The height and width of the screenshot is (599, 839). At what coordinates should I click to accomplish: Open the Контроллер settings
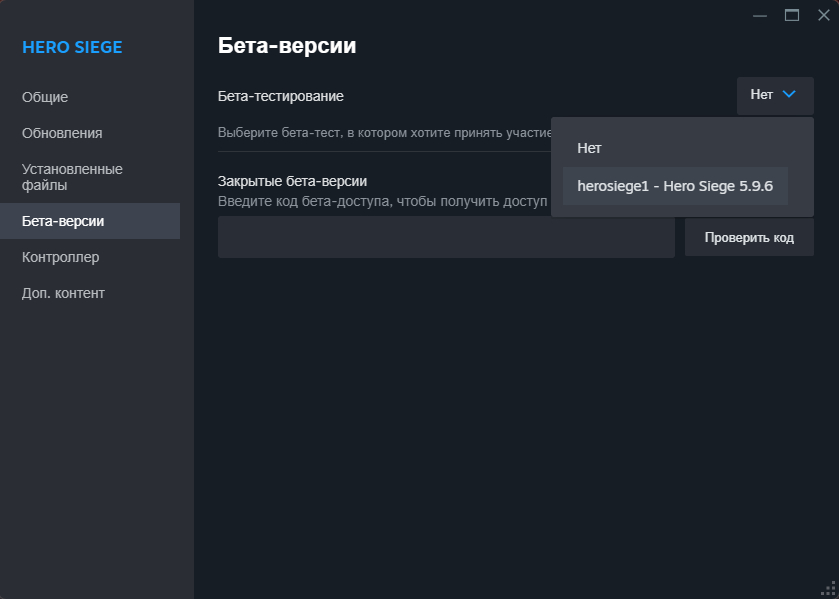coord(60,257)
